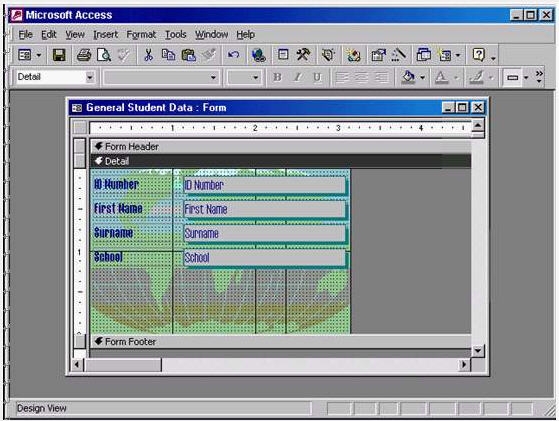Select the School text box
Viewport: 559px width, 421px height.
pyautogui.click(x=264, y=257)
